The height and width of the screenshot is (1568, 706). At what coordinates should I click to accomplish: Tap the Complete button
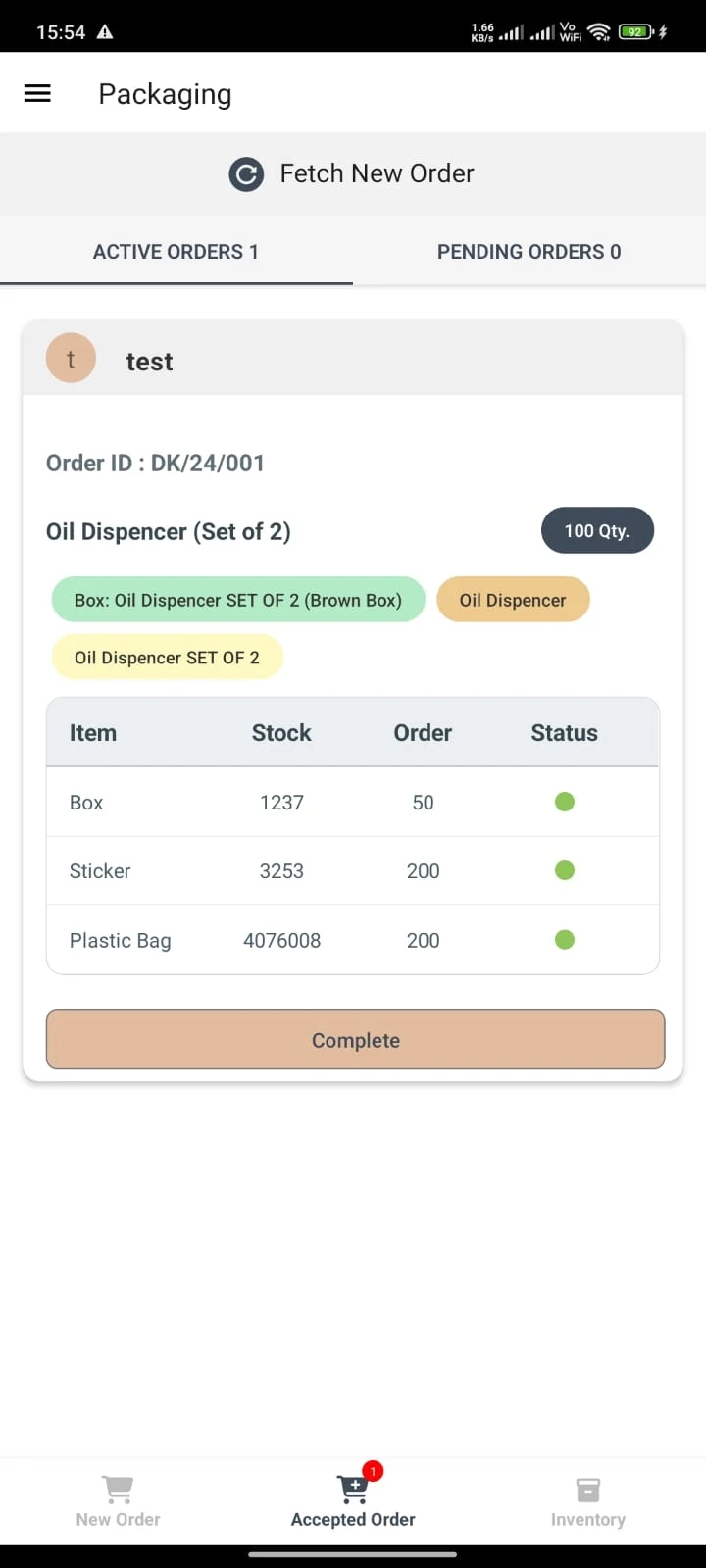point(355,1040)
